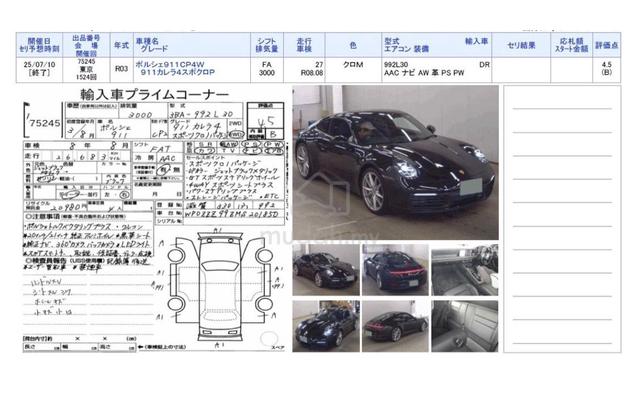Viewport: 640px width, 419px height.
Task: Click the 走行 車検 column header
Action: 304,45
